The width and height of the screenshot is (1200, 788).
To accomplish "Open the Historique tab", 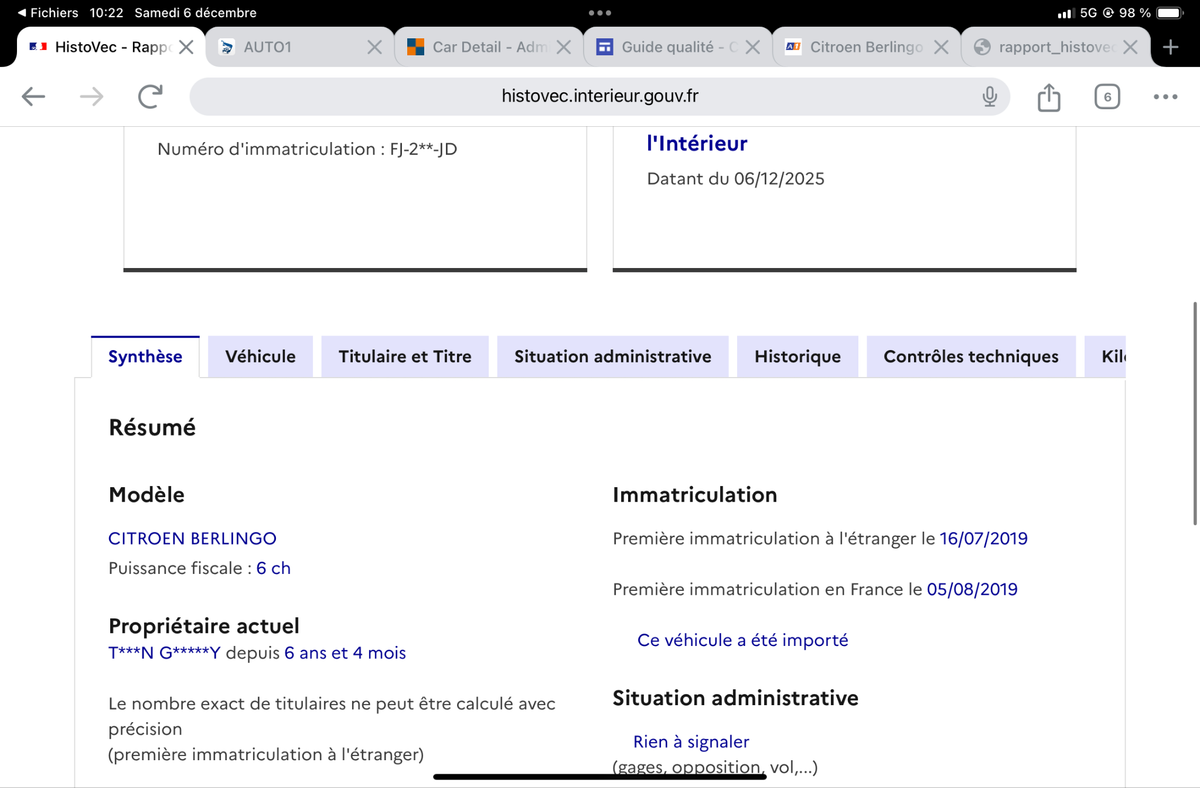I will (x=797, y=357).
